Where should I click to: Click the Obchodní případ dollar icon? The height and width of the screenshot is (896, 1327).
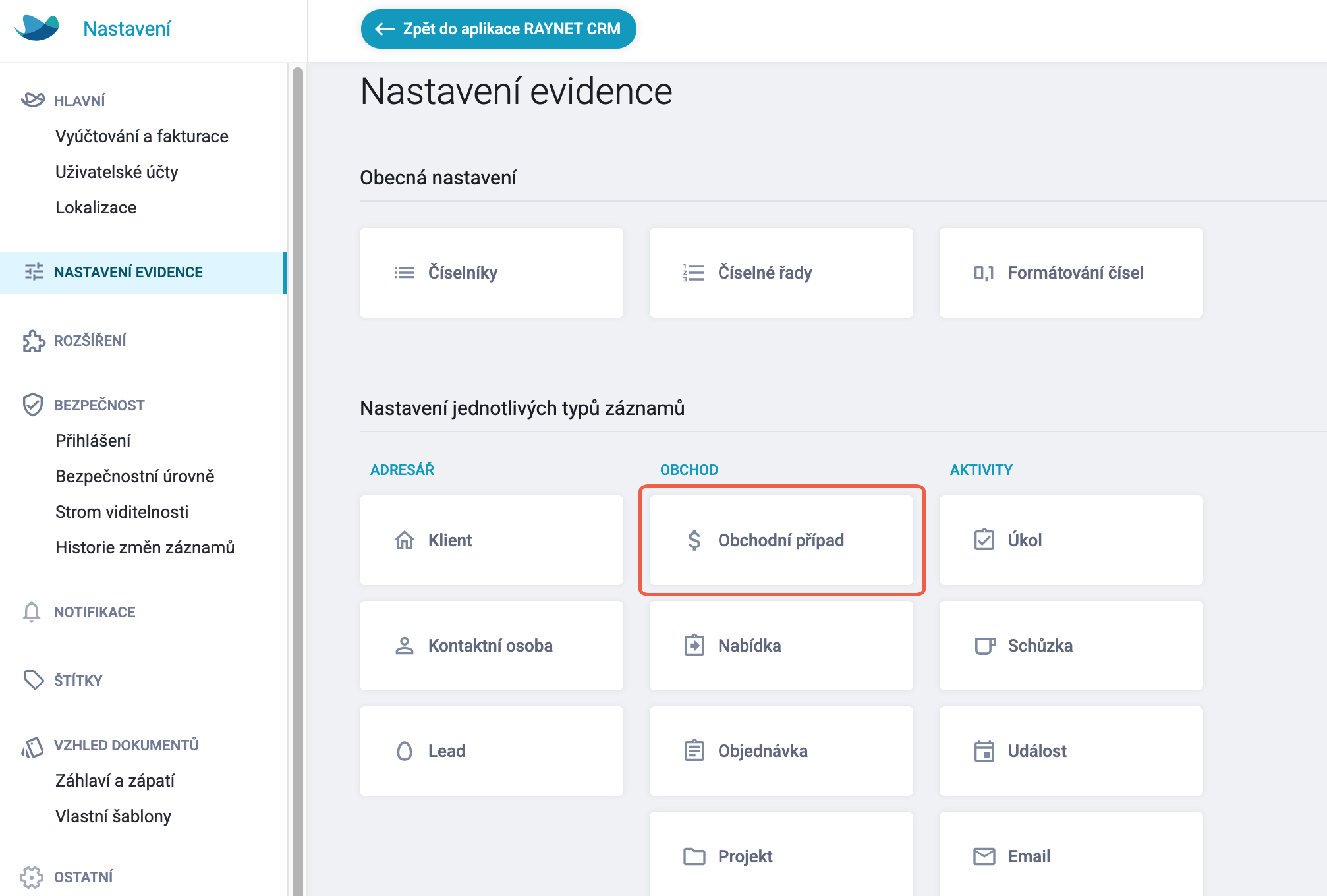[694, 540]
